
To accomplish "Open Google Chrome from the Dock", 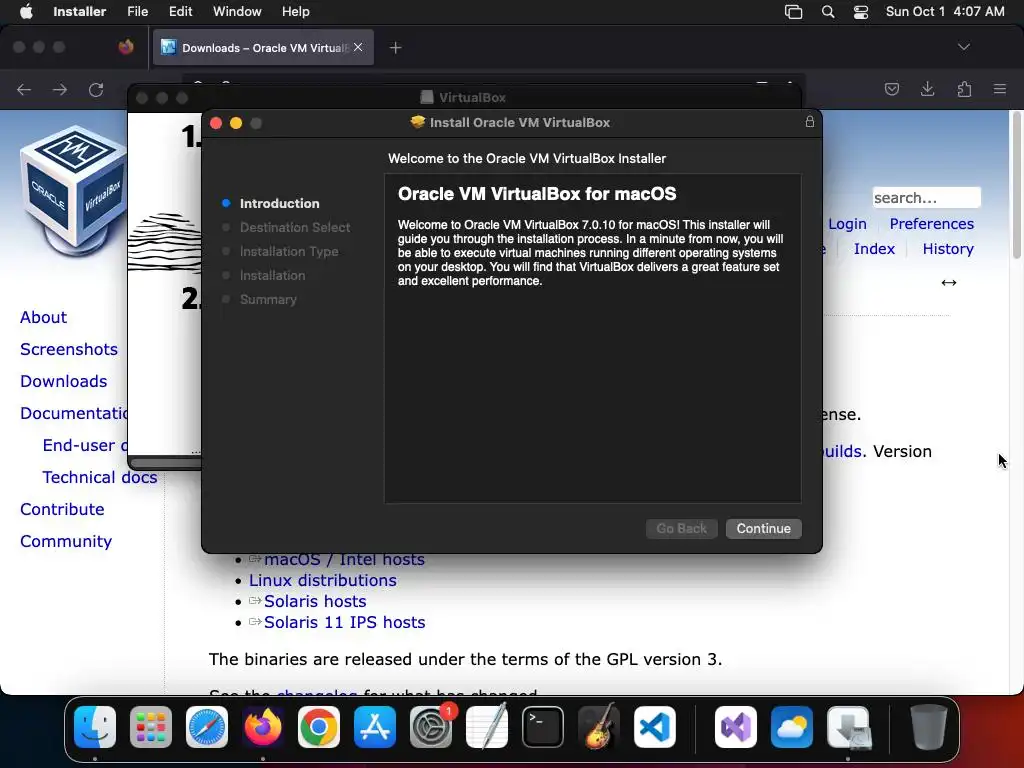I will [319, 727].
